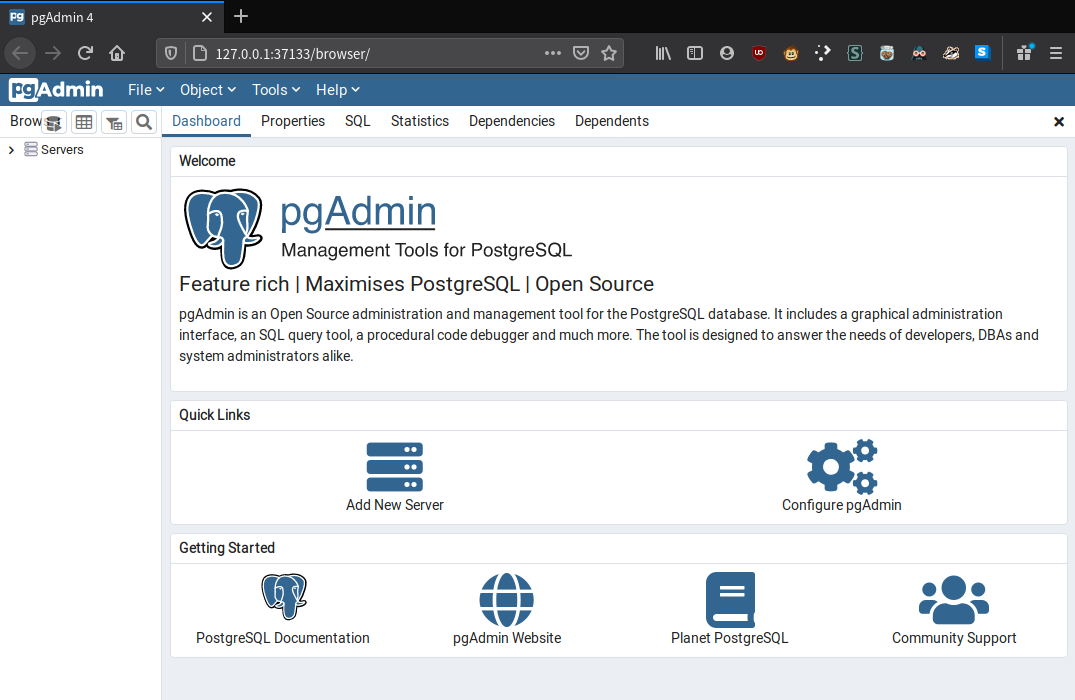
Task: Switch to the Dependents tab
Action: [x=612, y=121]
